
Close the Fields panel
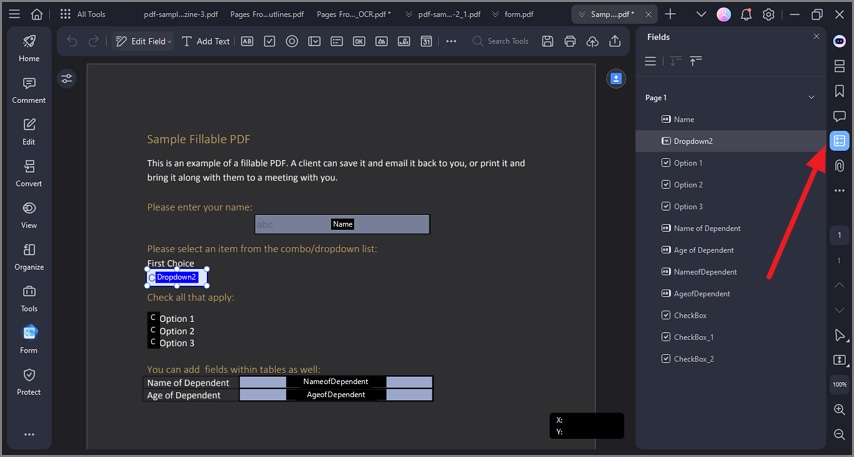click(816, 36)
